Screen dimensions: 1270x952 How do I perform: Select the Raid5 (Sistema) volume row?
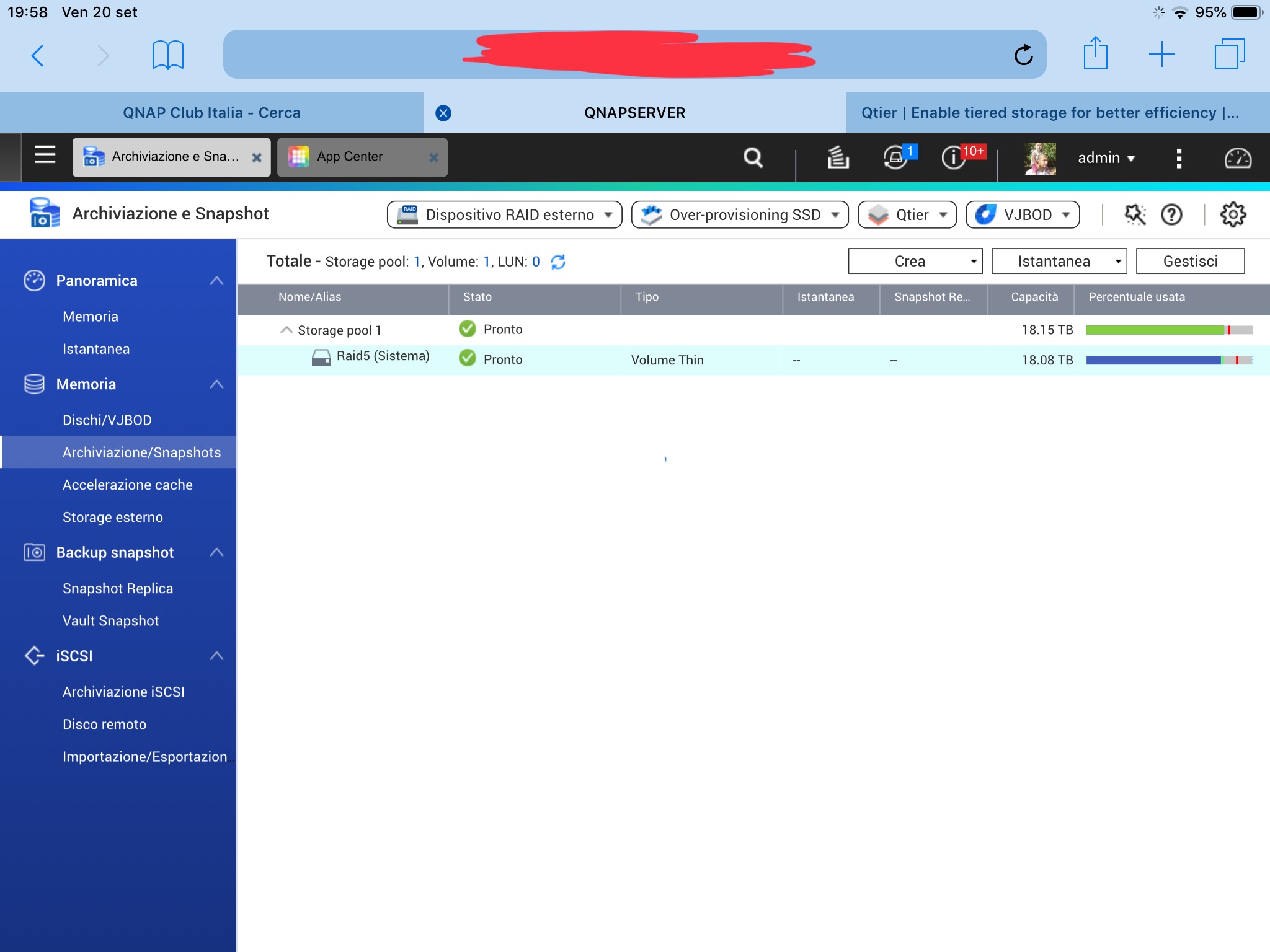pyautogui.click(x=383, y=357)
